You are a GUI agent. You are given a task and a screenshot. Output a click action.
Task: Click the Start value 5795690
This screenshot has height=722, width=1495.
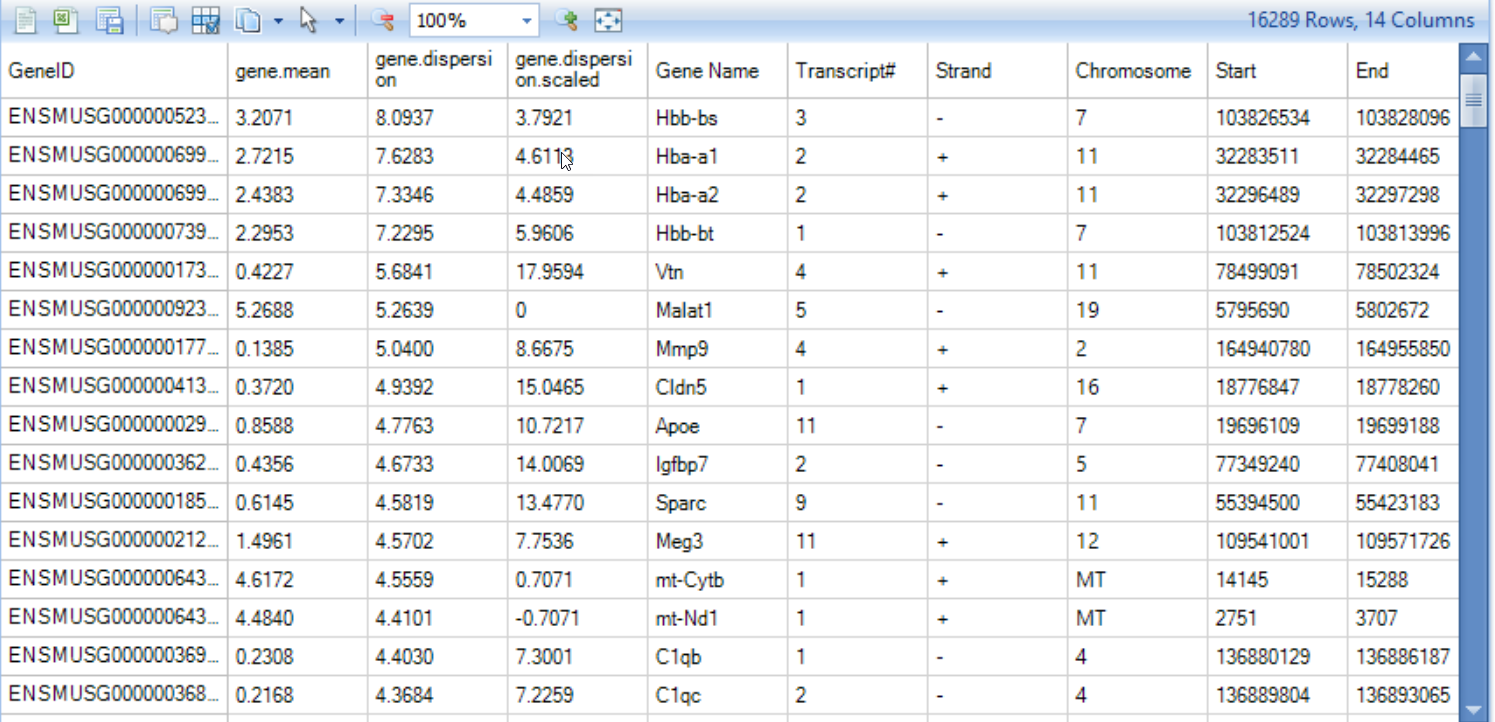click(x=1253, y=310)
